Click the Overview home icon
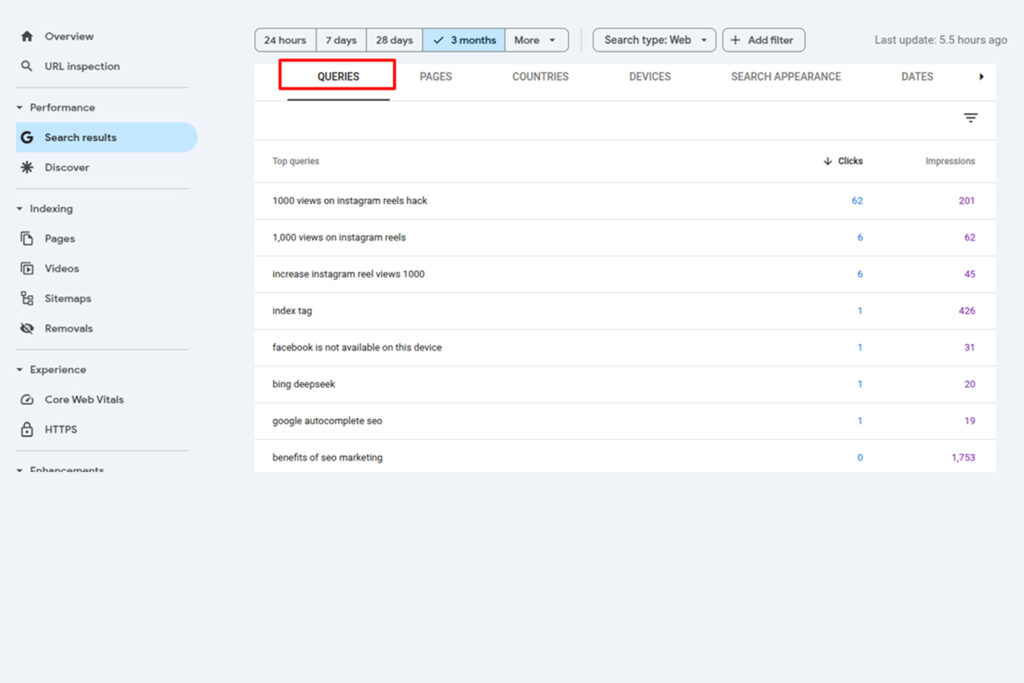The height and width of the screenshot is (683, 1024). 27,36
